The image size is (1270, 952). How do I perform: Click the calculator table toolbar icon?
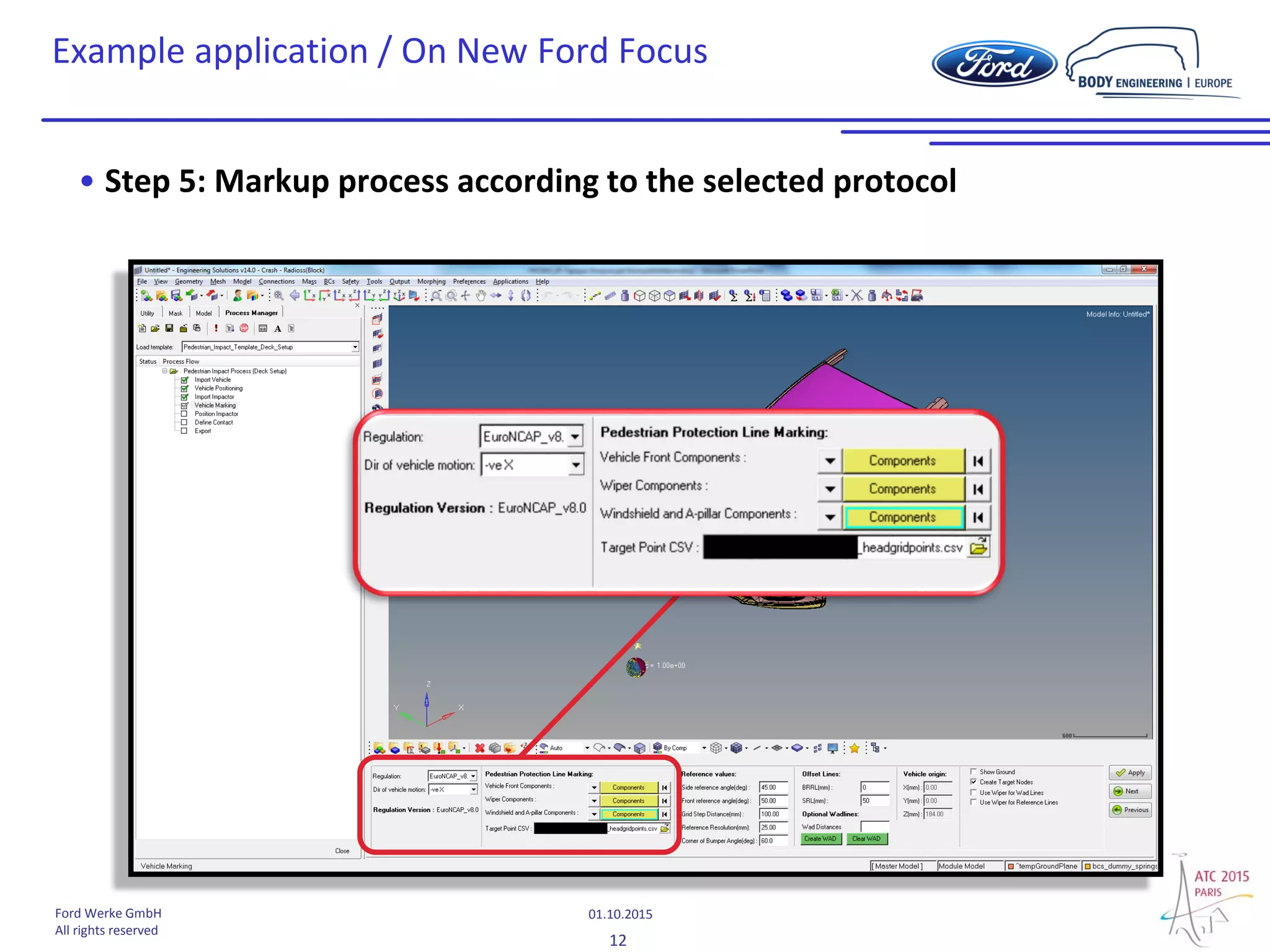pyautogui.click(x=765, y=296)
